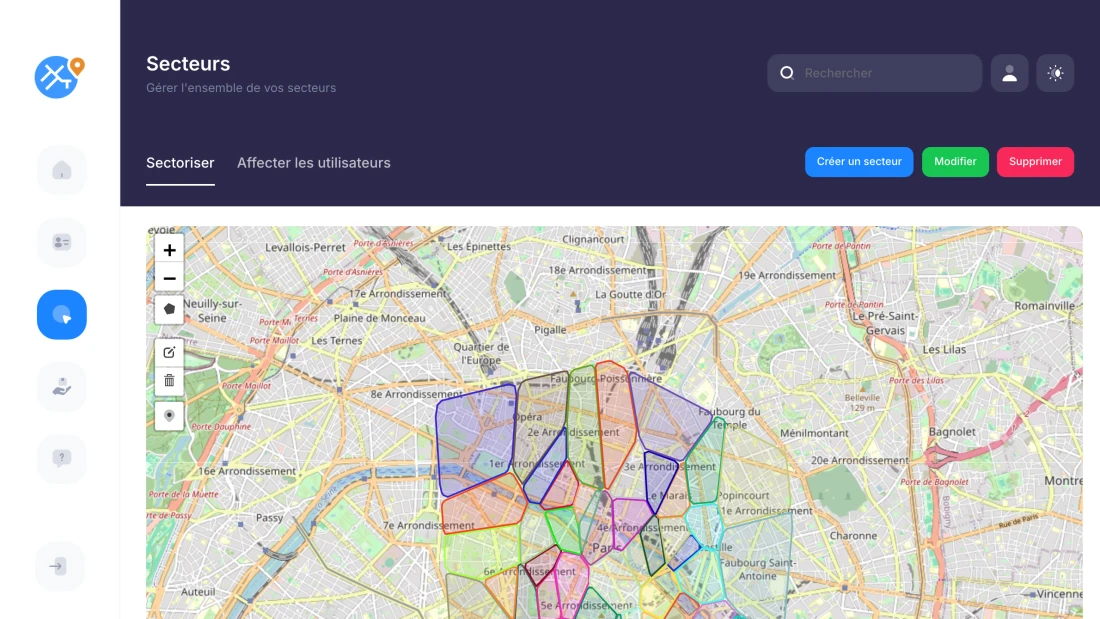
Task: Click the red Supprimer button
Action: (1035, 161)
